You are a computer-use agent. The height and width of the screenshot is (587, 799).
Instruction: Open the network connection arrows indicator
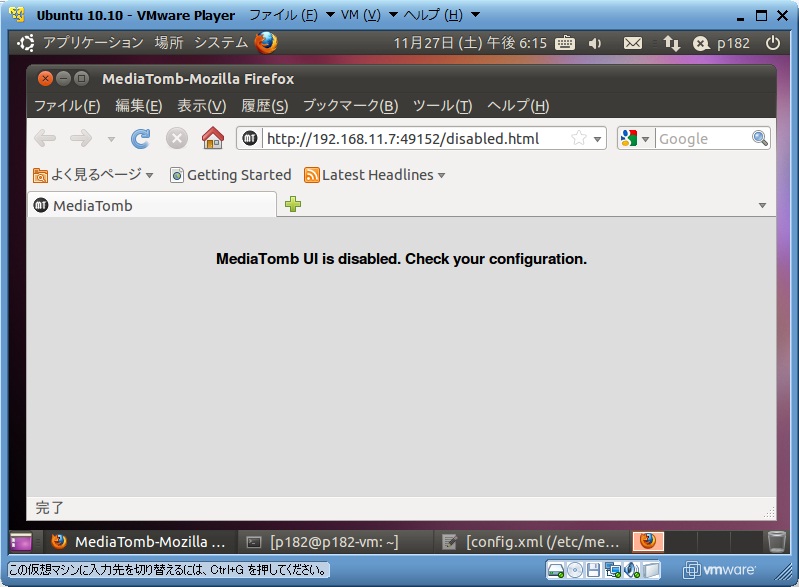(x=672, y=43)
